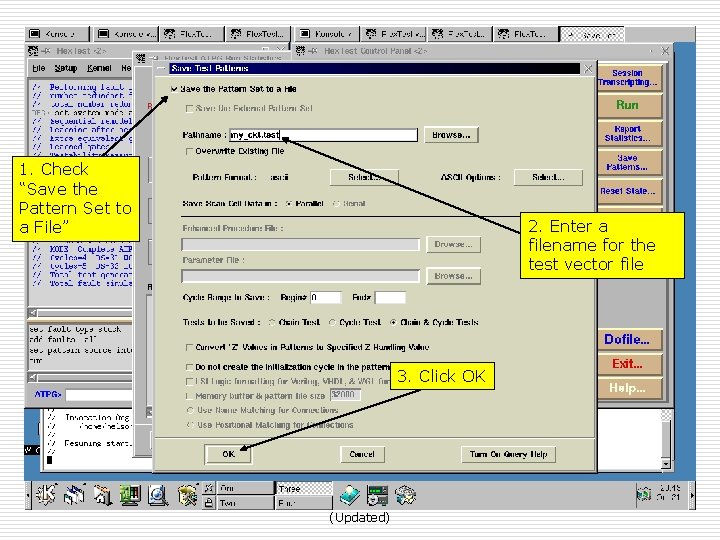Click the ATPG> command input field
The height and width of the screenshot is (540, 720).
99,395
